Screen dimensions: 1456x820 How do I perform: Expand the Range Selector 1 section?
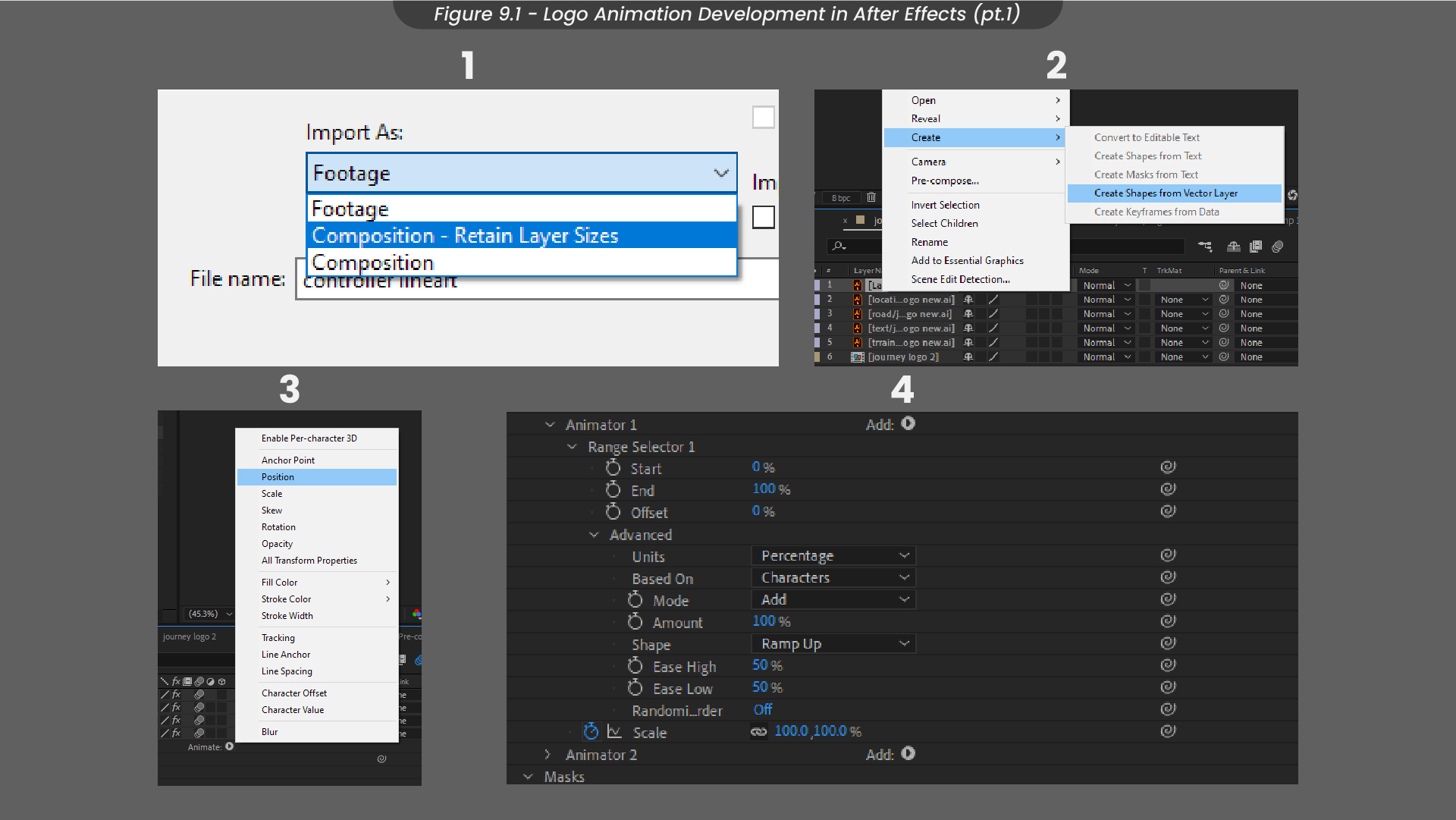pyautogui.click(x=563, y=447)
